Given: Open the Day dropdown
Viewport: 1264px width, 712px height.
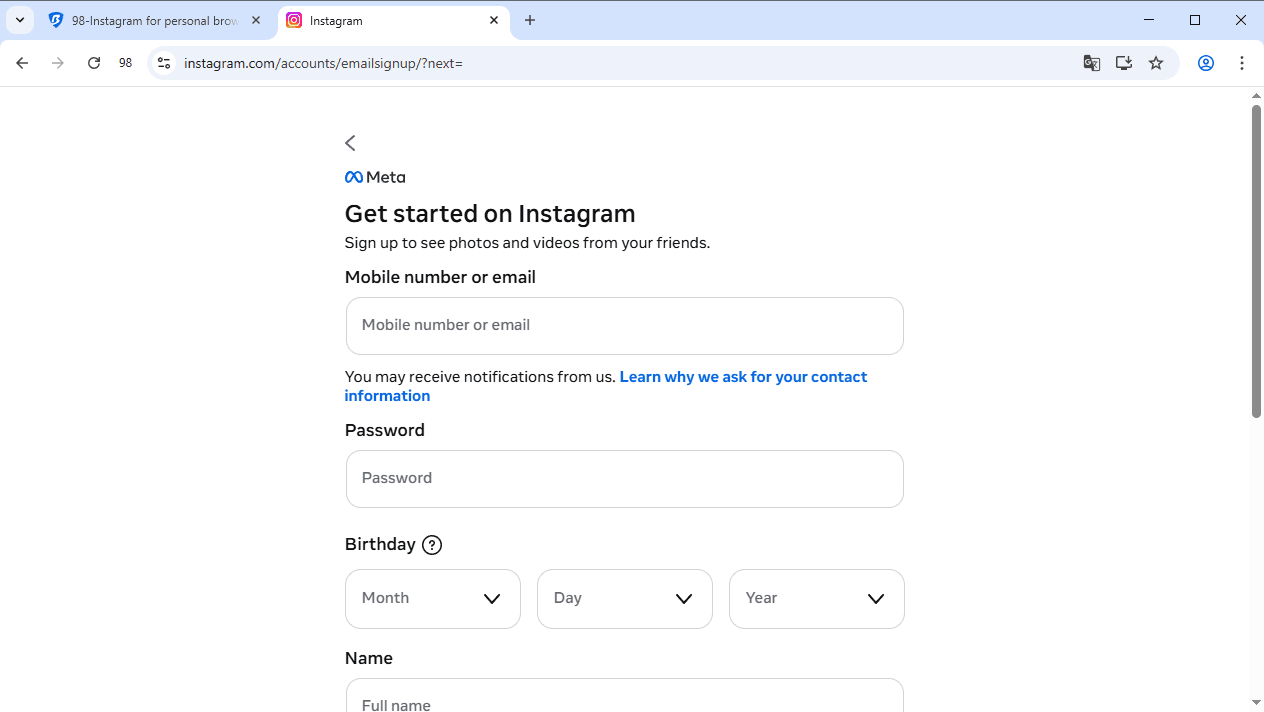Looking at the screenshot, I should (x=624, y=598).
